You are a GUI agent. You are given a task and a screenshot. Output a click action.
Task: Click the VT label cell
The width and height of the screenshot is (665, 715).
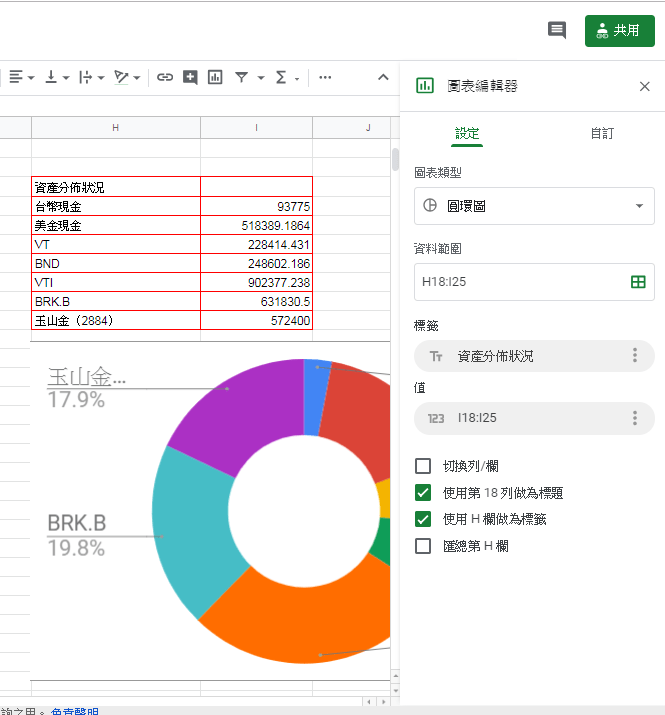pos(116,244)
